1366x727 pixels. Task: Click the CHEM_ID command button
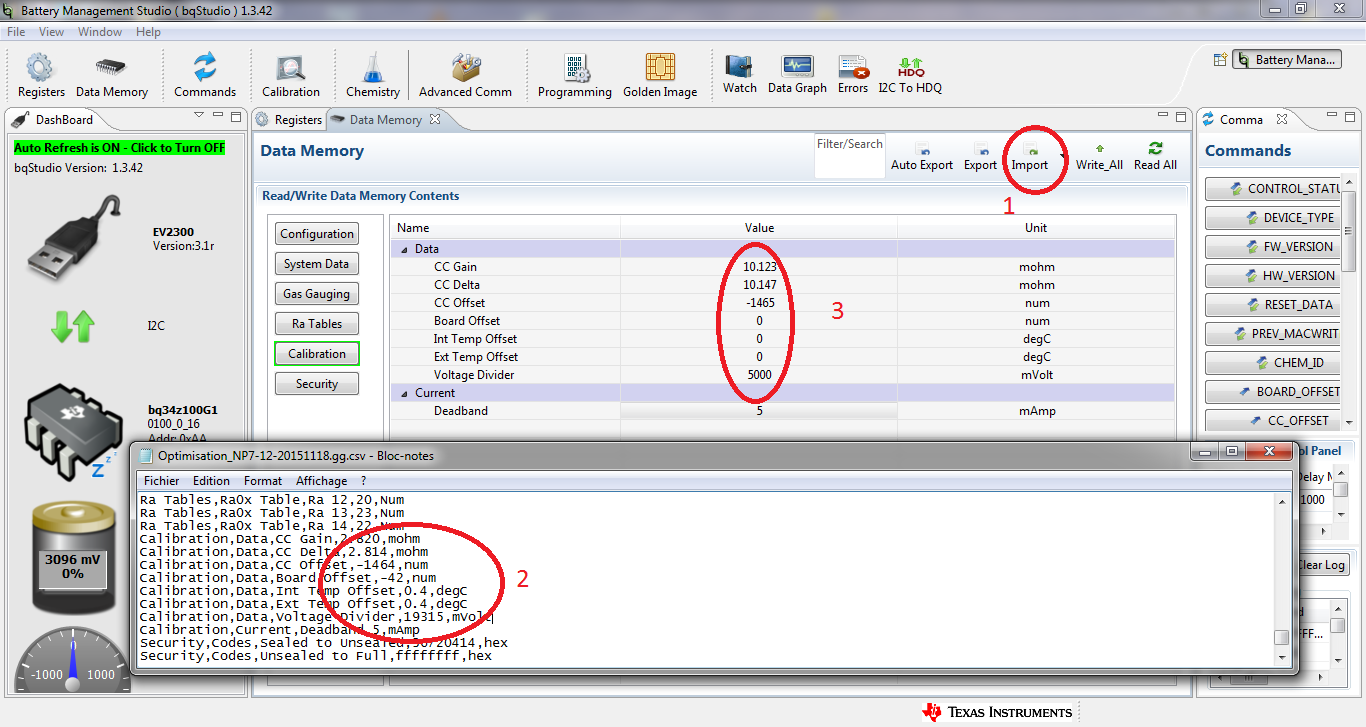[x=1273, y=362]
